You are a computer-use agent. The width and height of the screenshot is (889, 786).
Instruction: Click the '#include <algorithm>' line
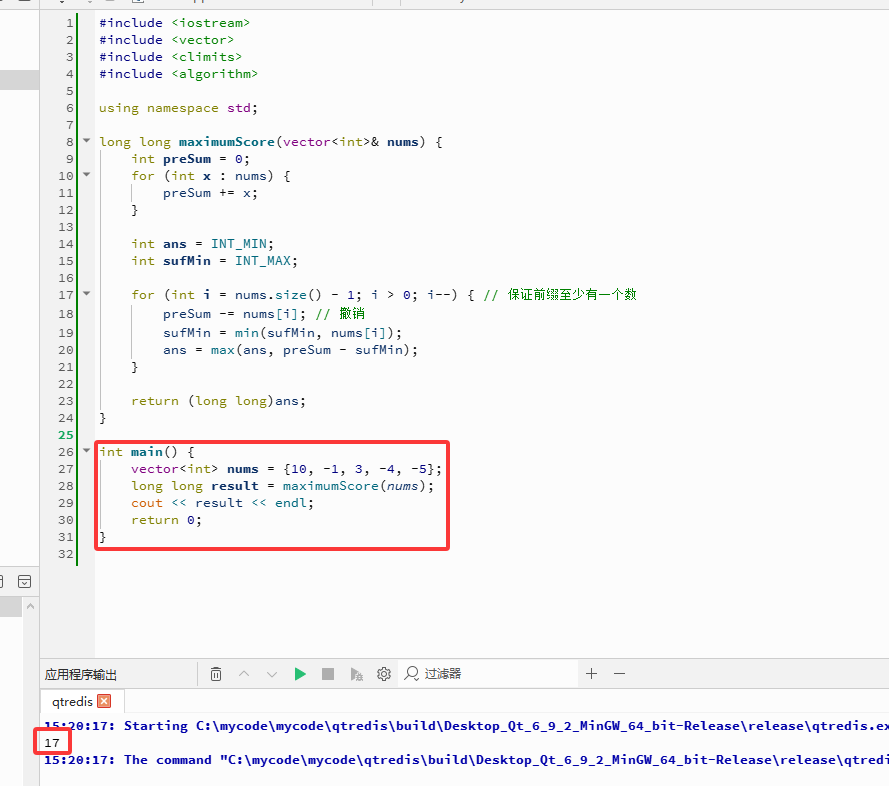[178, 74]
